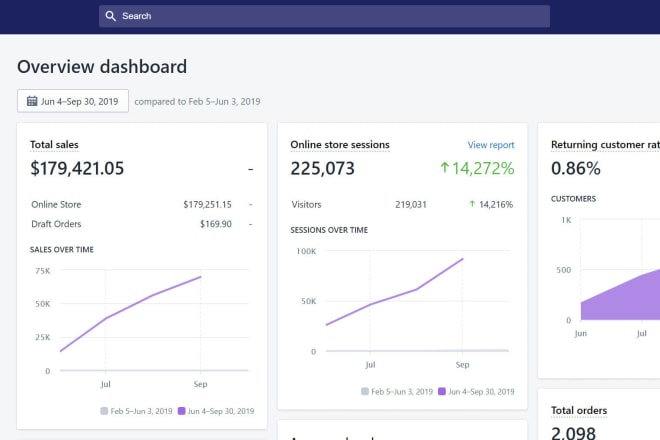660x440 pixels.
Task: Click the $179,421.05 total sales value
Action: point(77,168)
